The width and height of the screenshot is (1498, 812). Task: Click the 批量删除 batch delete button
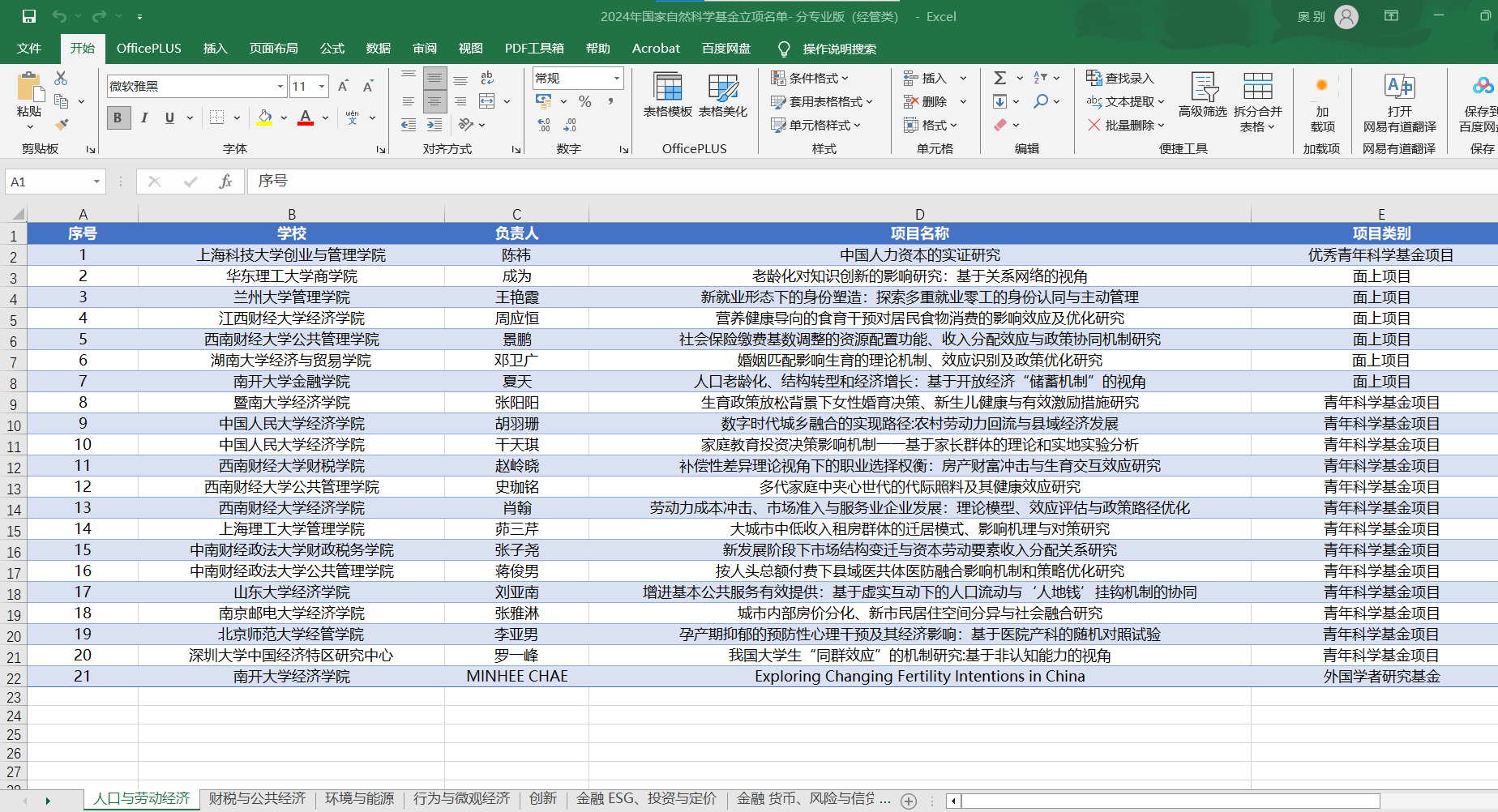click(1126, 125)
